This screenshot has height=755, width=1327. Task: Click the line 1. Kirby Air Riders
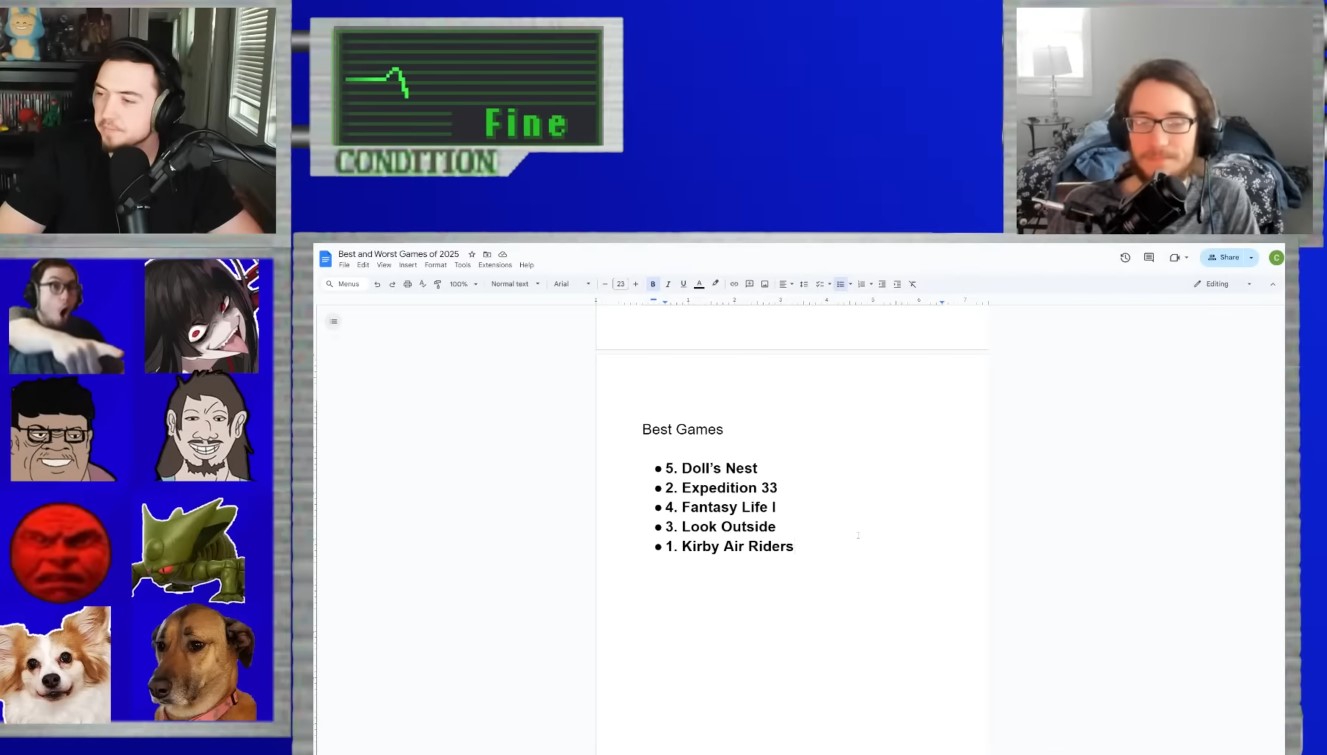[729, 546]
